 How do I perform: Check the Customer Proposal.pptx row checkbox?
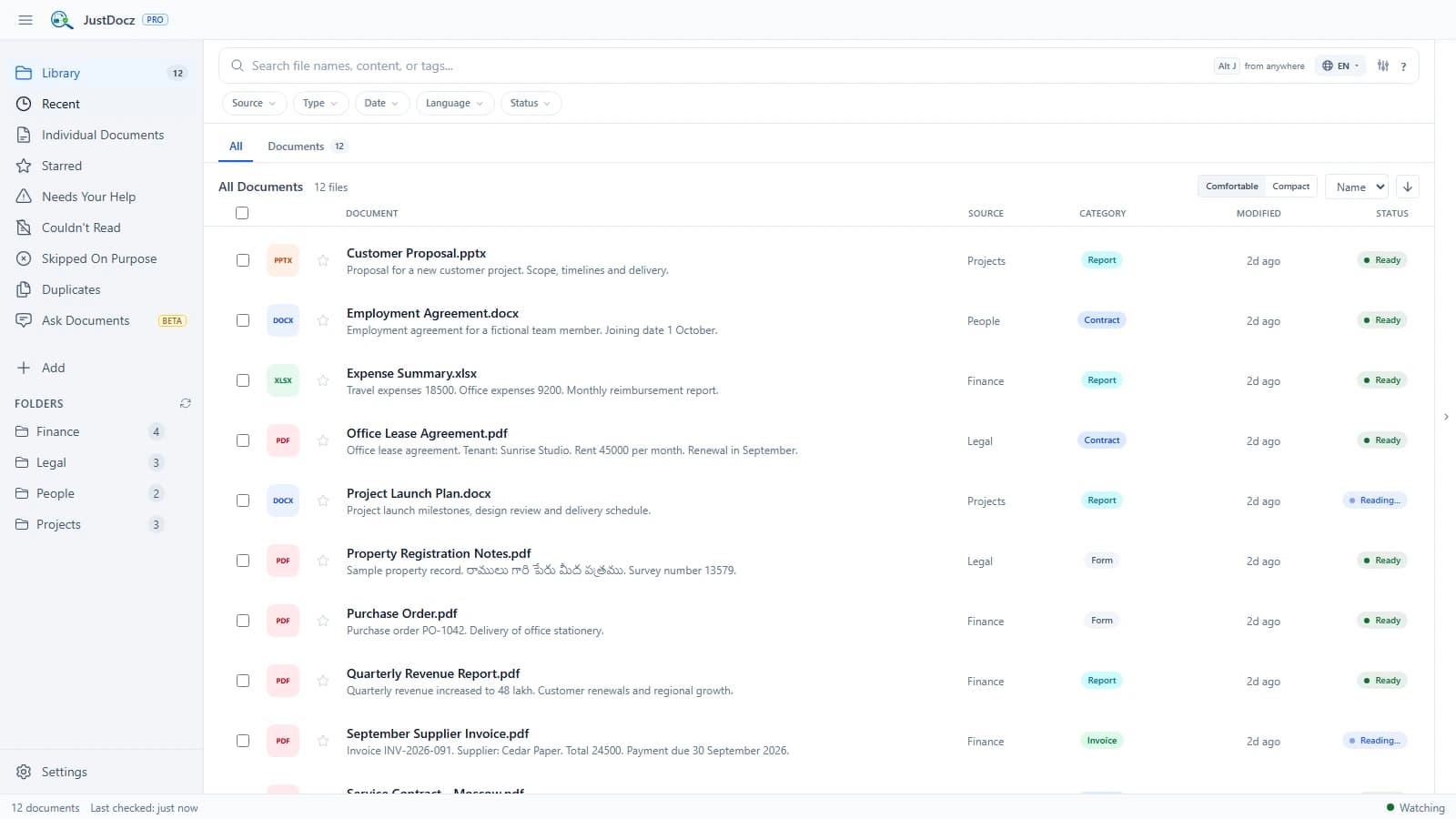pos(243,260)
